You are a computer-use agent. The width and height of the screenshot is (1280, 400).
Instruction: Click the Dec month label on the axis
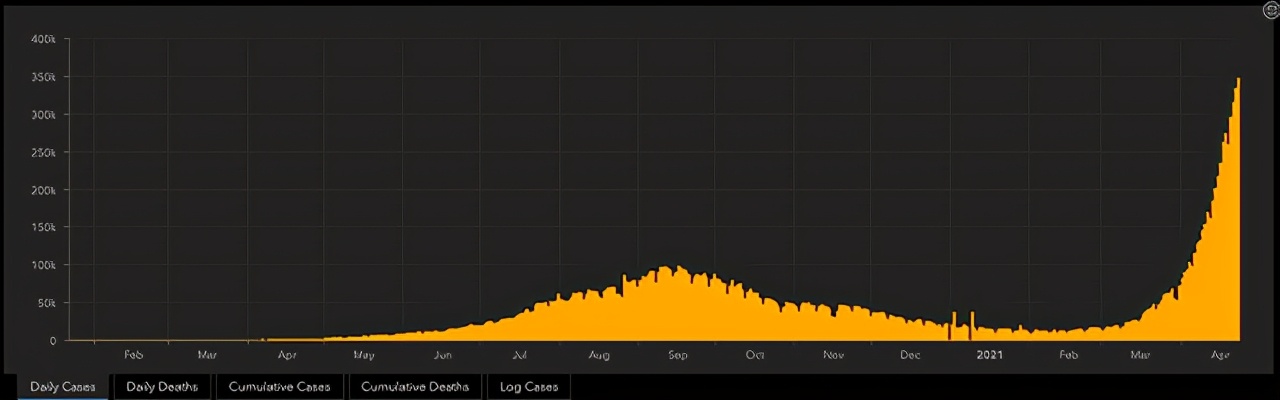coord(910,355)
